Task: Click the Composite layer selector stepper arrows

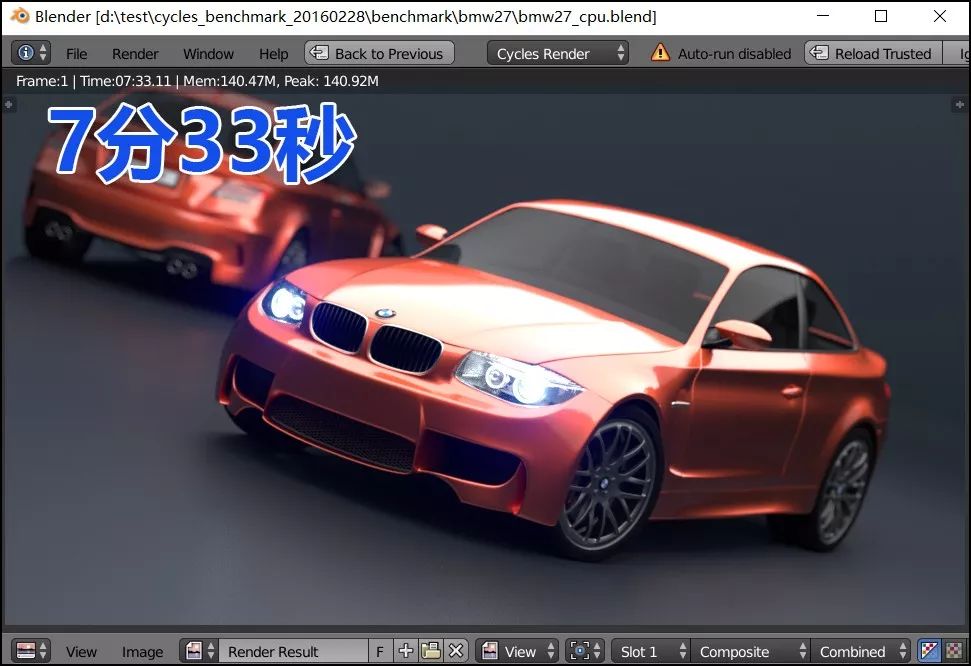Action: click(802, 651)
